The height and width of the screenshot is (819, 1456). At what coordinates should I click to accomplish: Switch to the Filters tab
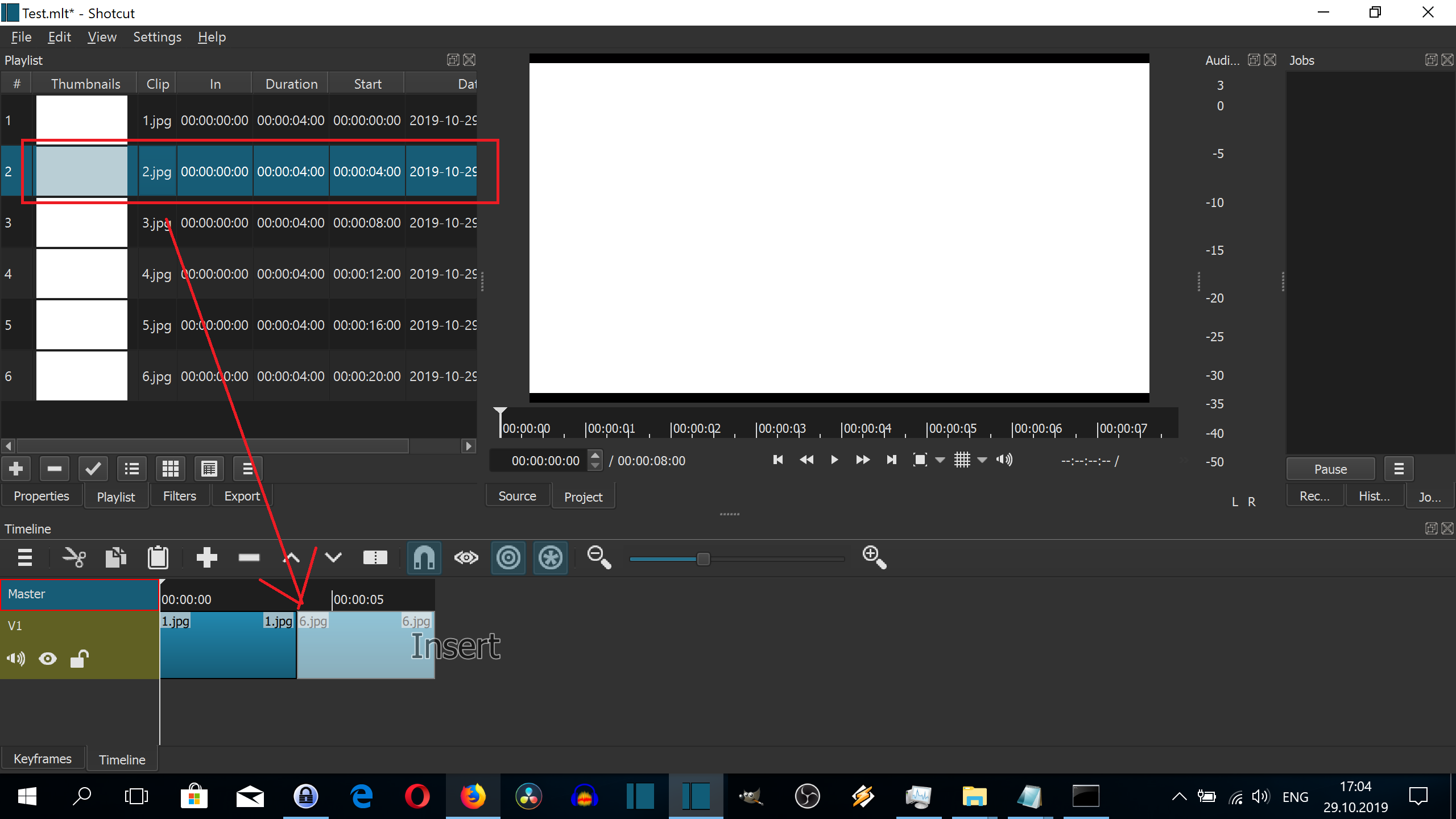point(180,496)
